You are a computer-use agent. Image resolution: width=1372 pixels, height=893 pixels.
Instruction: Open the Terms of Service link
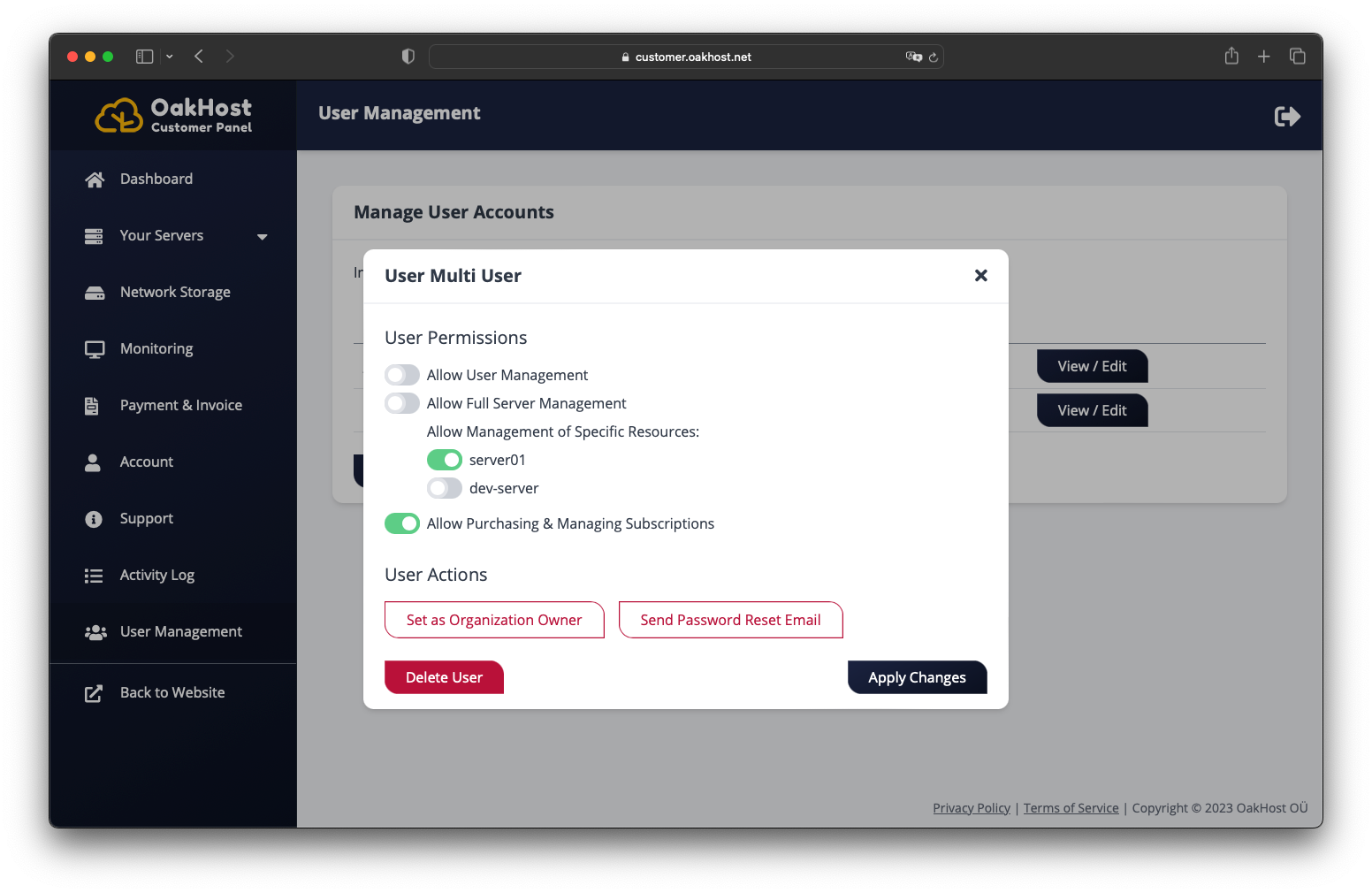point(1071,807)
